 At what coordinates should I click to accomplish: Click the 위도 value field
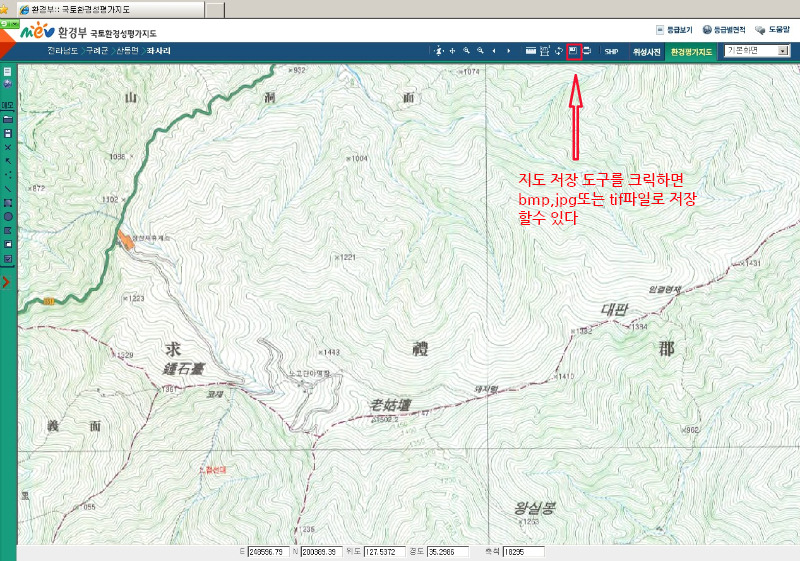click(384, 552)
